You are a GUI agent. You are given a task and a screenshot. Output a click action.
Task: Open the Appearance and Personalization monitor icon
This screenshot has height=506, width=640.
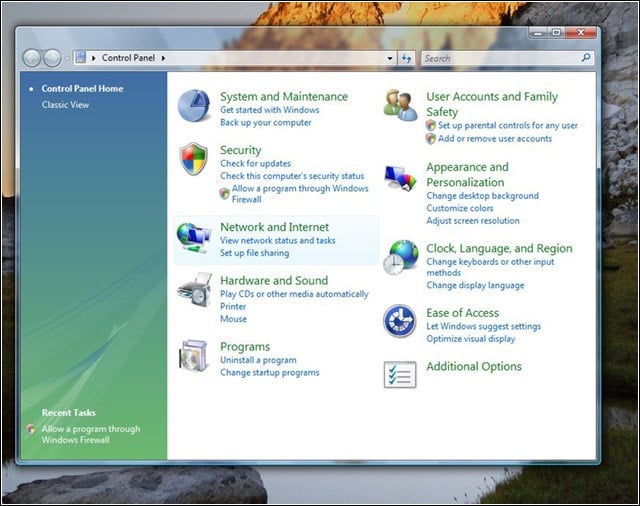(x=400, y=178)
